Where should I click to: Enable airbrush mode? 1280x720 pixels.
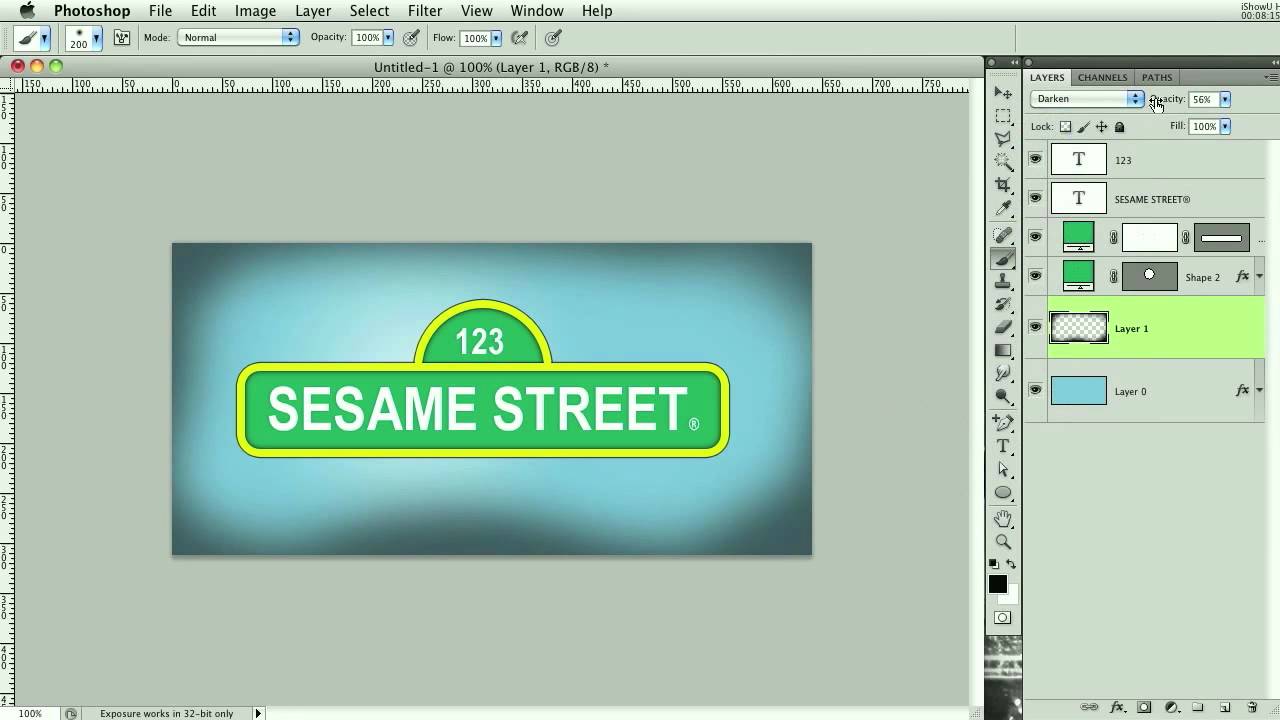[x=520, y=38]
